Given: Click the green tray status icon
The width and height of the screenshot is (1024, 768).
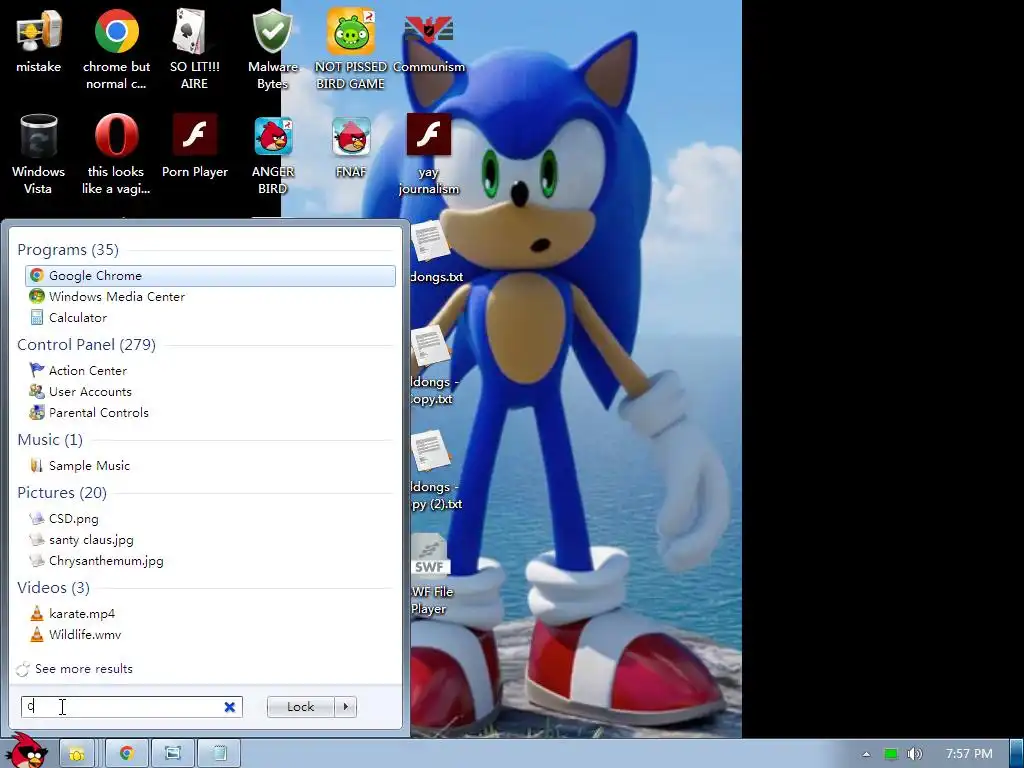Looking at the screenshot, I should click(x=891, y=754).
